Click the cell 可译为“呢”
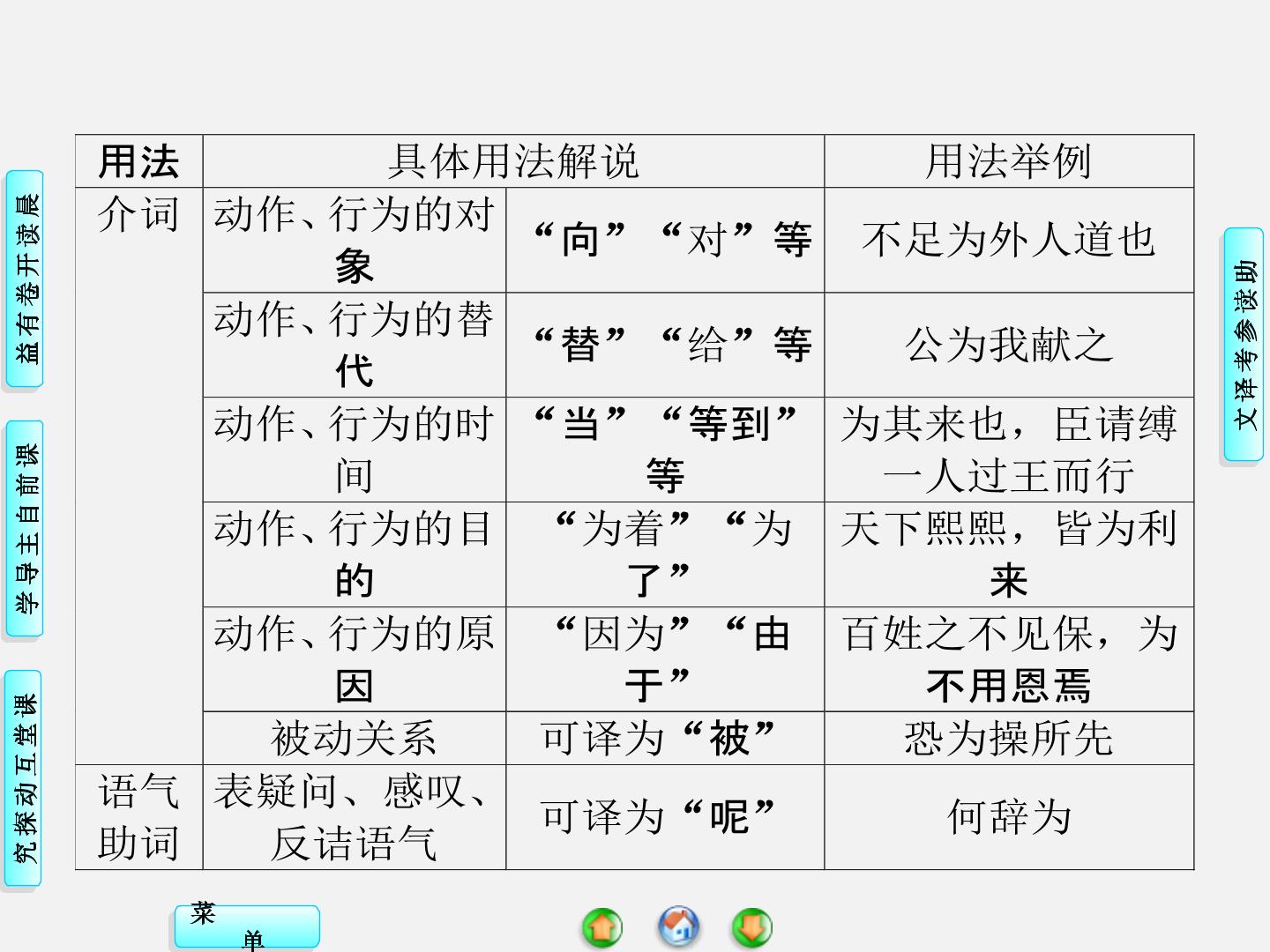Screen dimensions: 1270x952 point(665,817)
